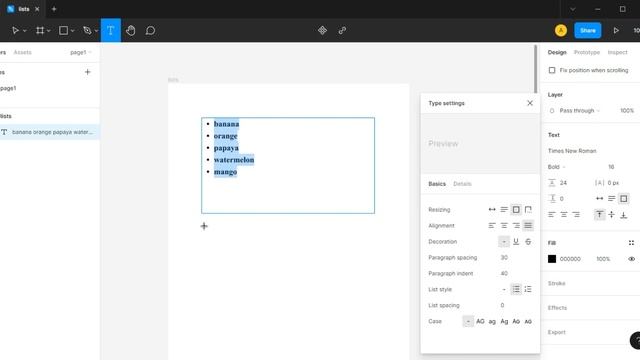Add a new page with the plus icon
The width and height of the screenshot is (640, 360).
pos(87,72)
